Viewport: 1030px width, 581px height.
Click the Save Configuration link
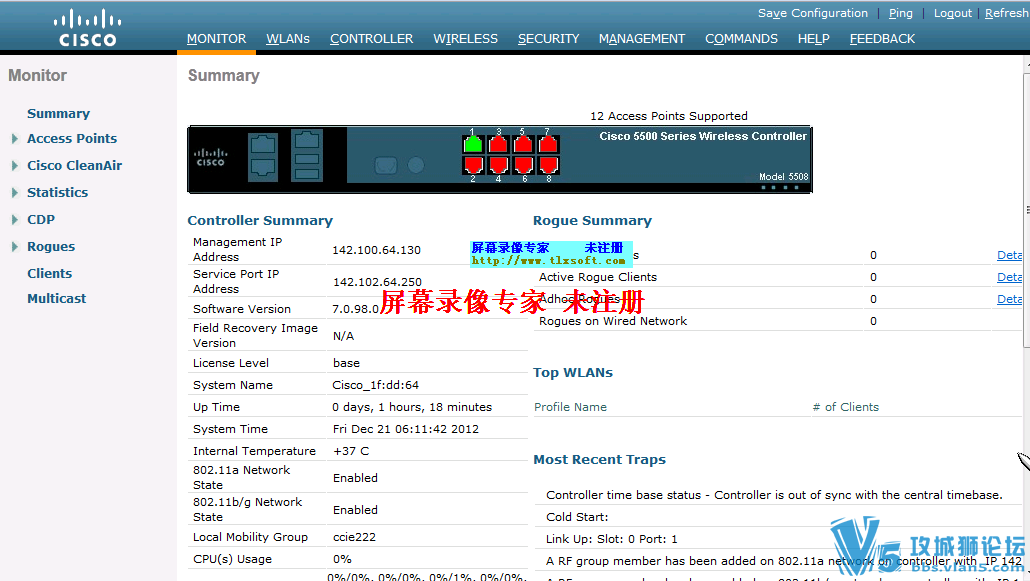(813, 13)
